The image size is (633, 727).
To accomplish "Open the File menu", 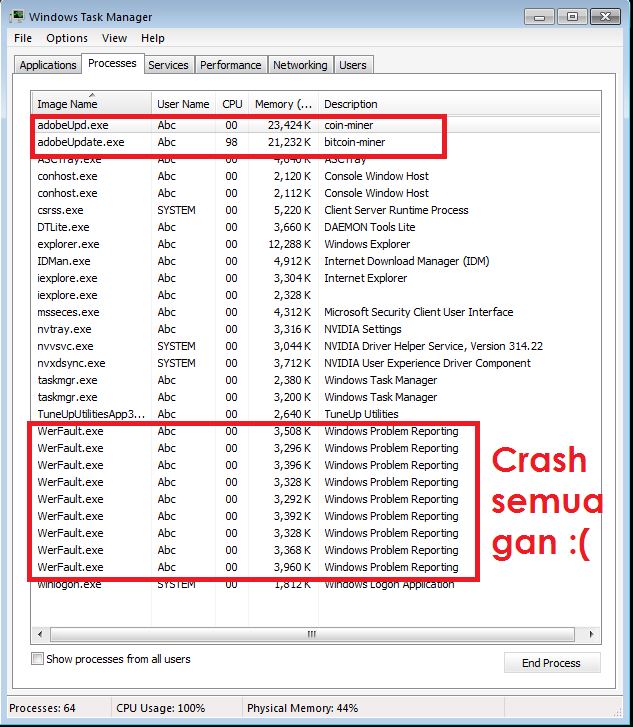I will [23, 38].
